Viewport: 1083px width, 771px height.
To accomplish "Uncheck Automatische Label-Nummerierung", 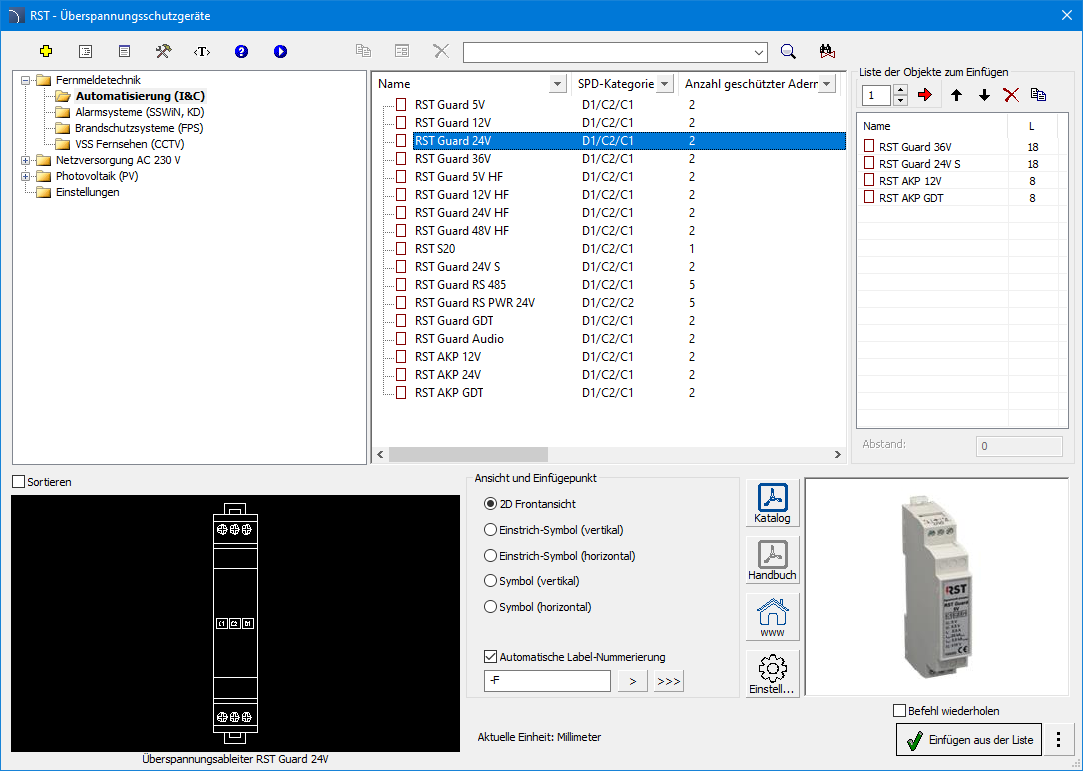I will [490, 657].
